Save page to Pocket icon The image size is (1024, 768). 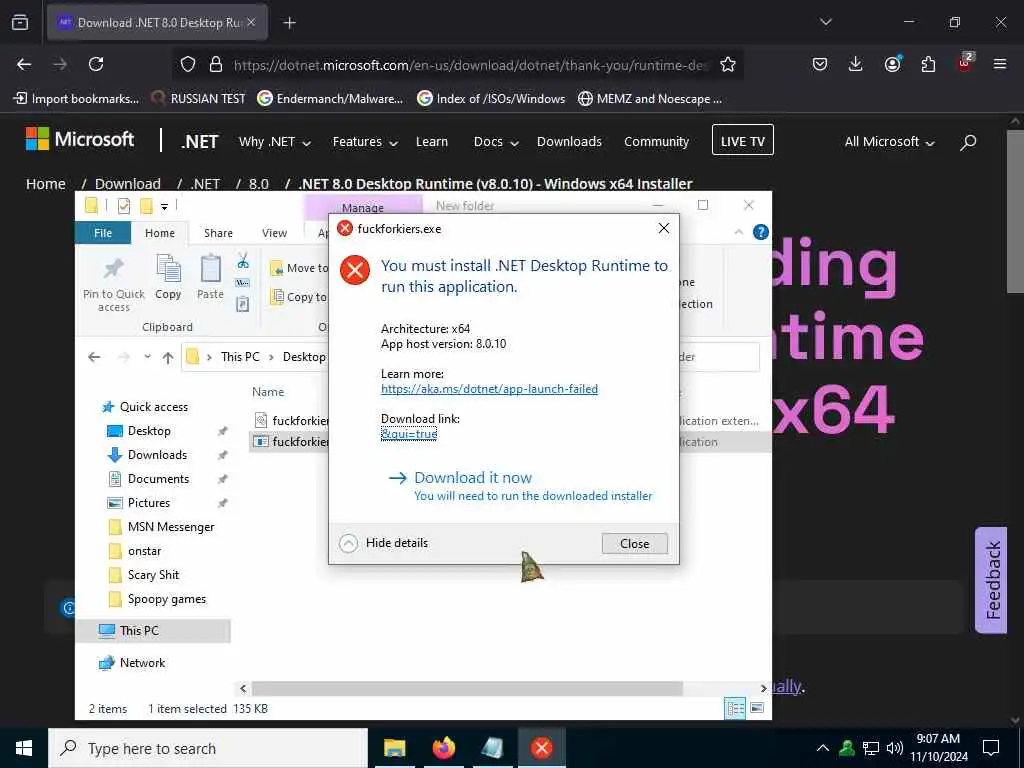pos(820,64)
